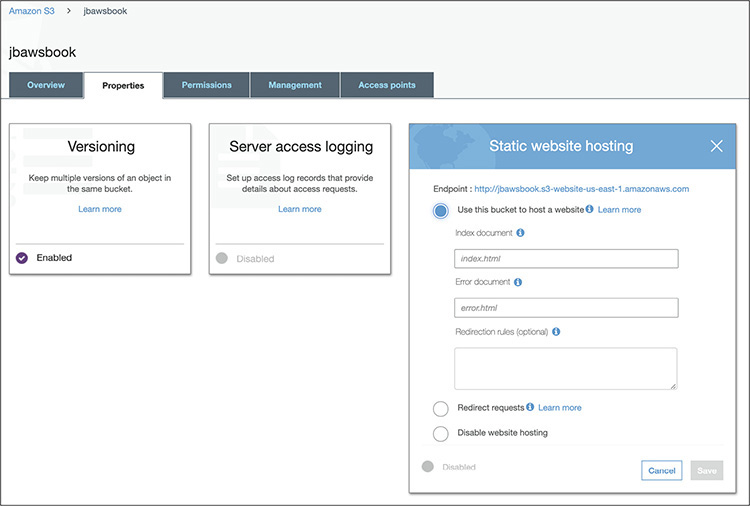Go to the Management tab
This screenshot has height=506, width=750.
click(x=295, y=85)
